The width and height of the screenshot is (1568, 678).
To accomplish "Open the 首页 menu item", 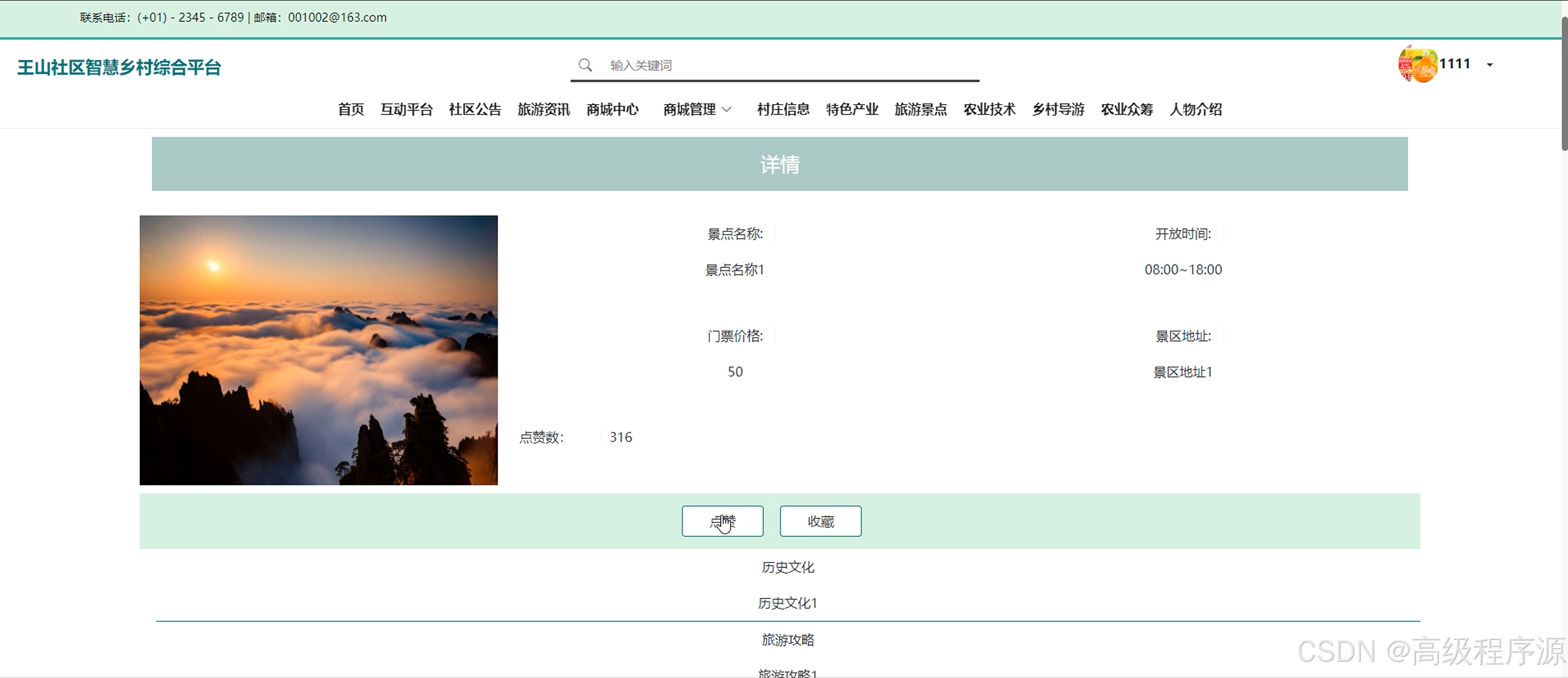I will [351, 110].
